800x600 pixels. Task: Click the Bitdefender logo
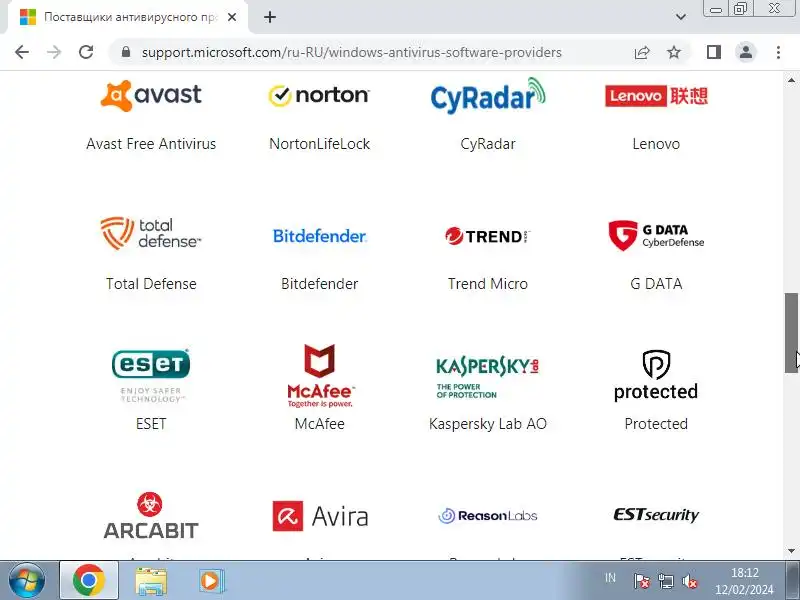coord(319,236)
